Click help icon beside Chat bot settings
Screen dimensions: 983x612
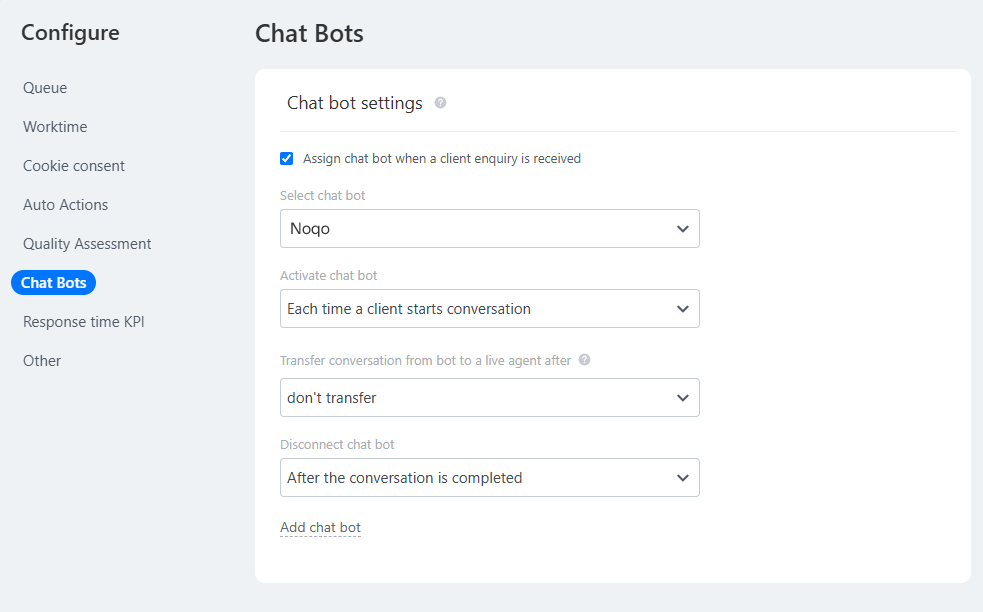441,103
